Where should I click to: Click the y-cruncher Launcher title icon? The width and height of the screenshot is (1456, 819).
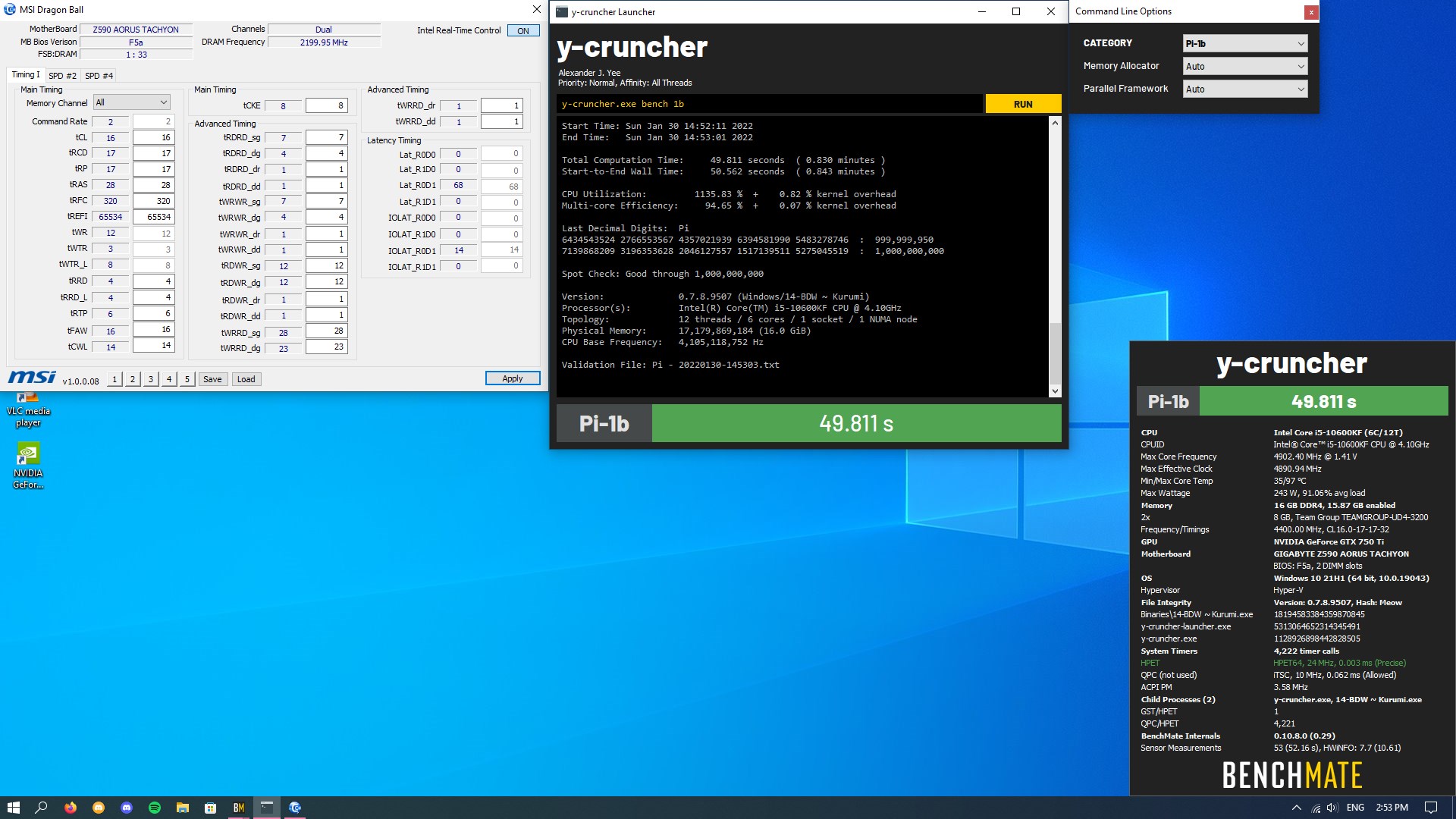[x=561, y=11]
